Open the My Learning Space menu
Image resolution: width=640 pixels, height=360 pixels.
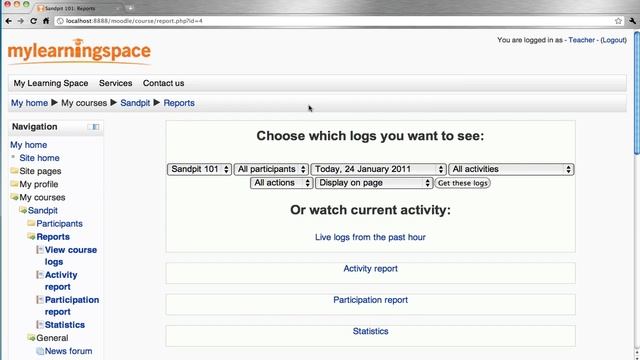click(x=51, y=83)
